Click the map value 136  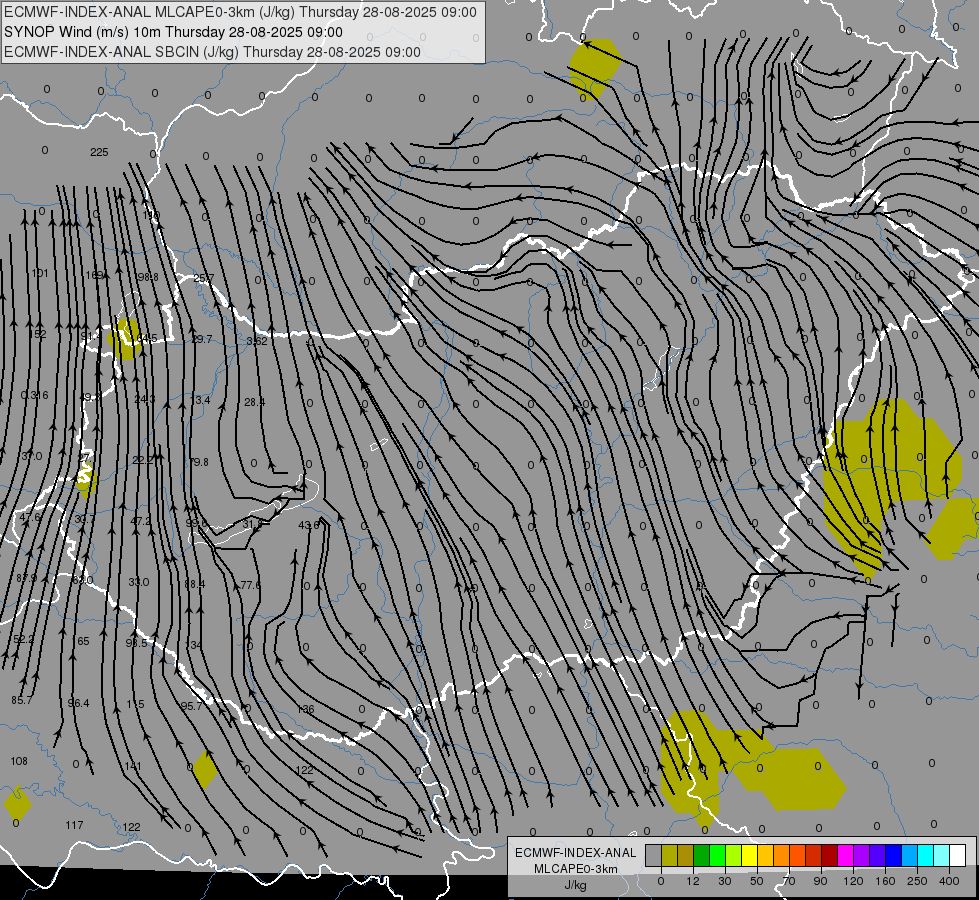pyautogui.click(x=306, y=710)
